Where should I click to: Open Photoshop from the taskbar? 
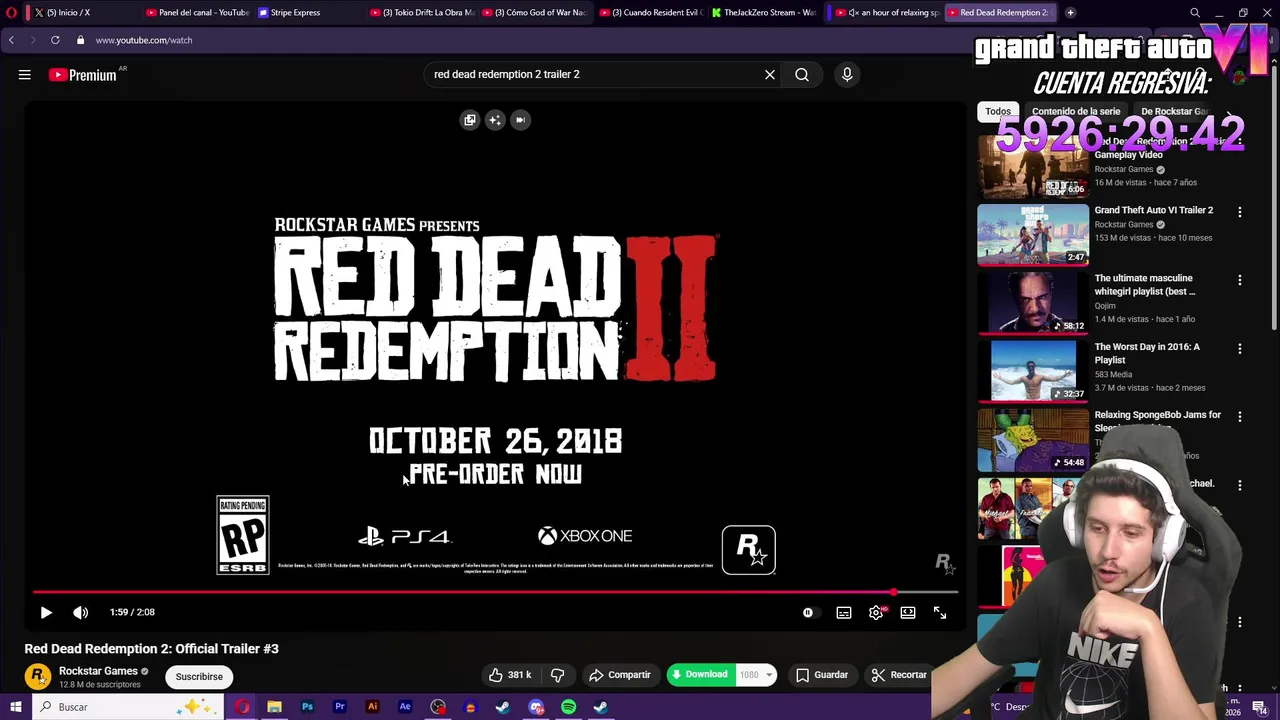pos(307,707)
